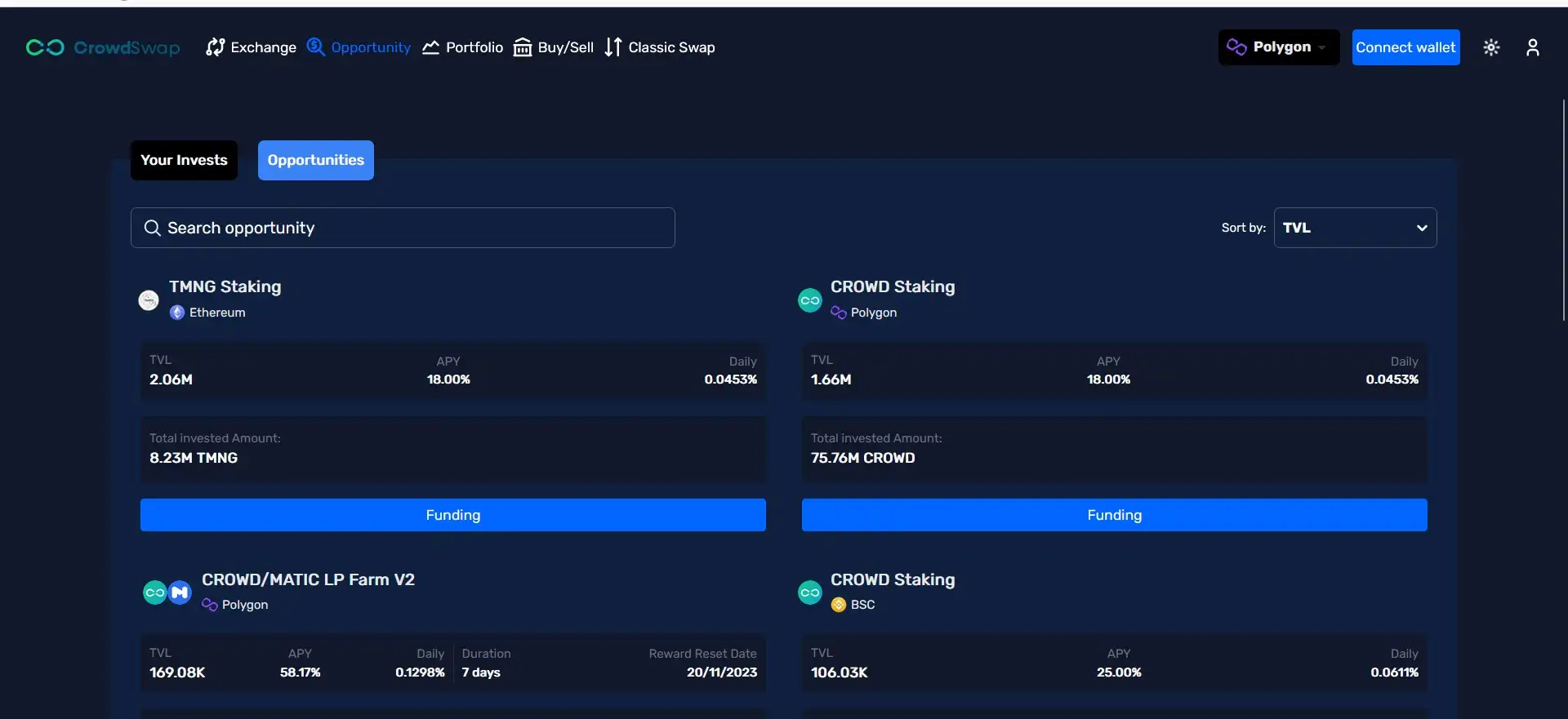The height and width of the screenshot is (719, 1568).
Task: Click the TMNG Staking token icon
Action: click(x=149, y=300)
